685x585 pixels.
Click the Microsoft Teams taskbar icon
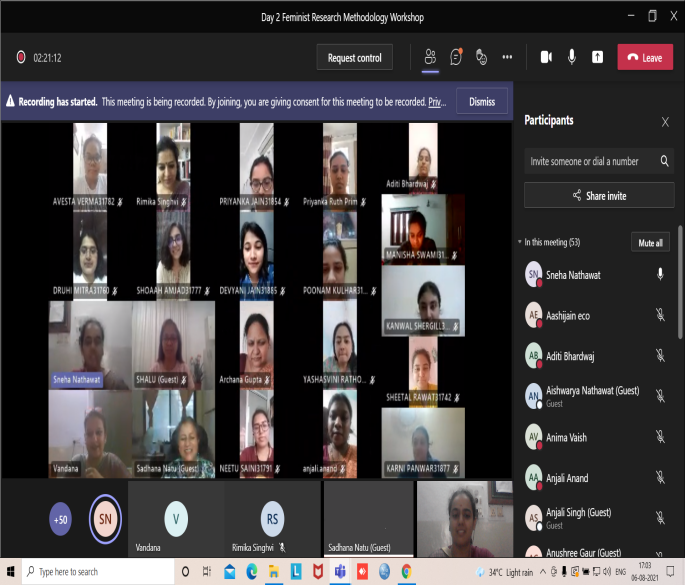pyautogui.click(x=337, y=572)
